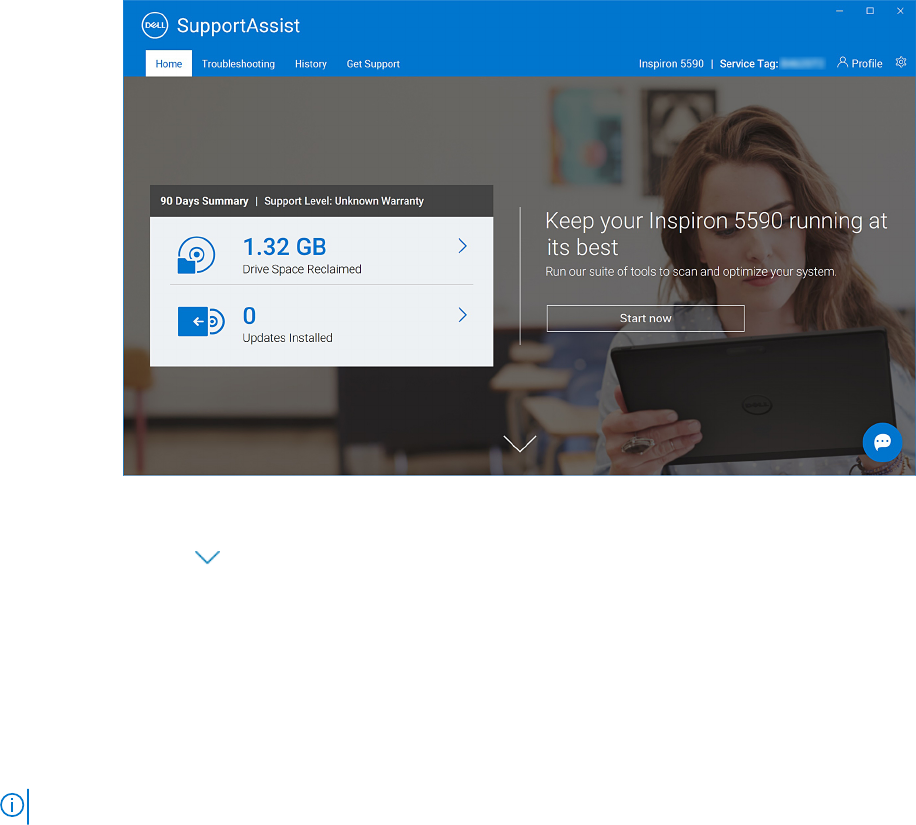Maximize the SupportAssist window
The width and height of the screenshot is (916, 825).
[870, 11]
